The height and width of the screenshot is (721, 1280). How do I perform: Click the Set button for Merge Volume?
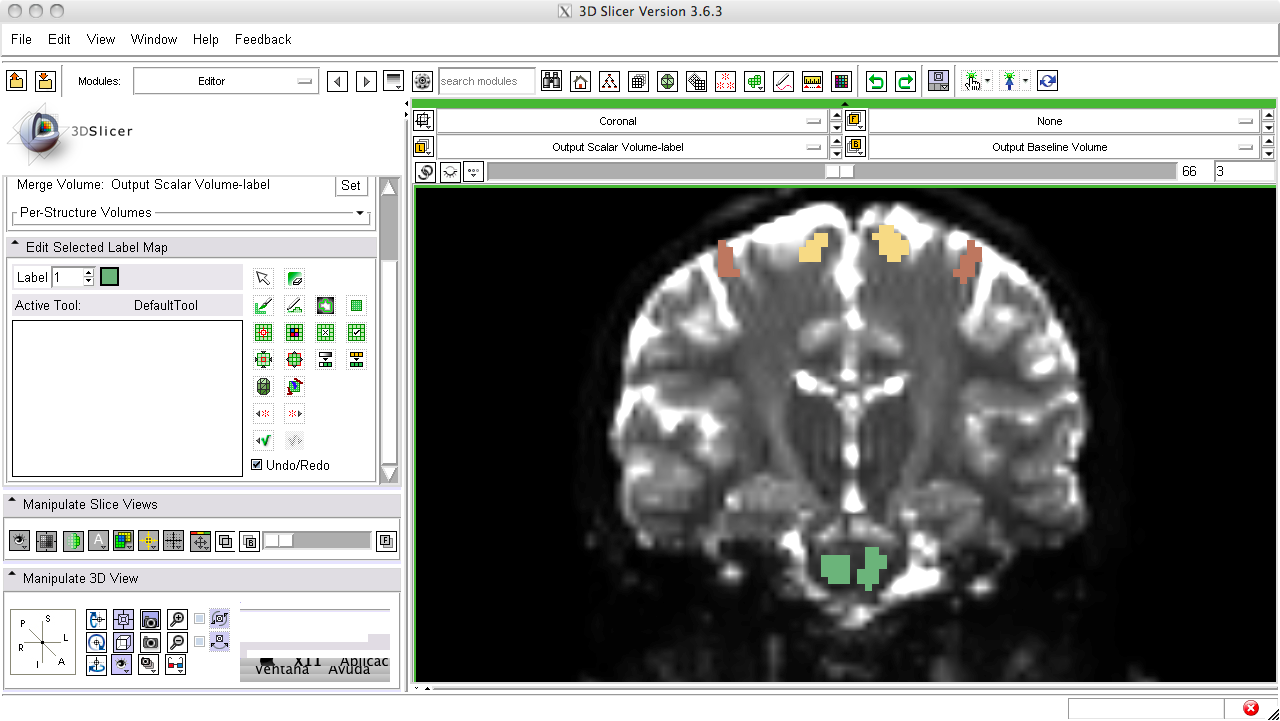pyautogui.click(x=351, y=185)
